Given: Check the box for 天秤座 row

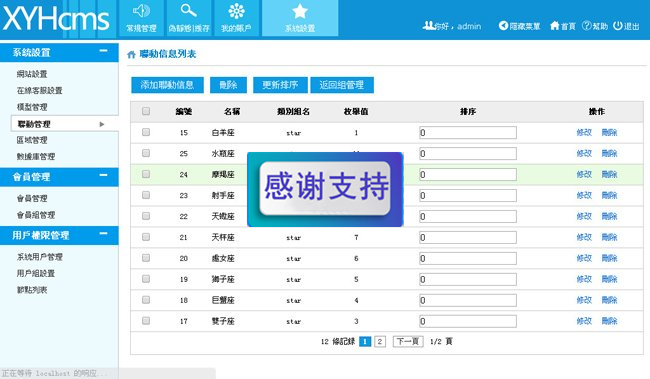Looking at the screenshot, I should click(146, 237).
